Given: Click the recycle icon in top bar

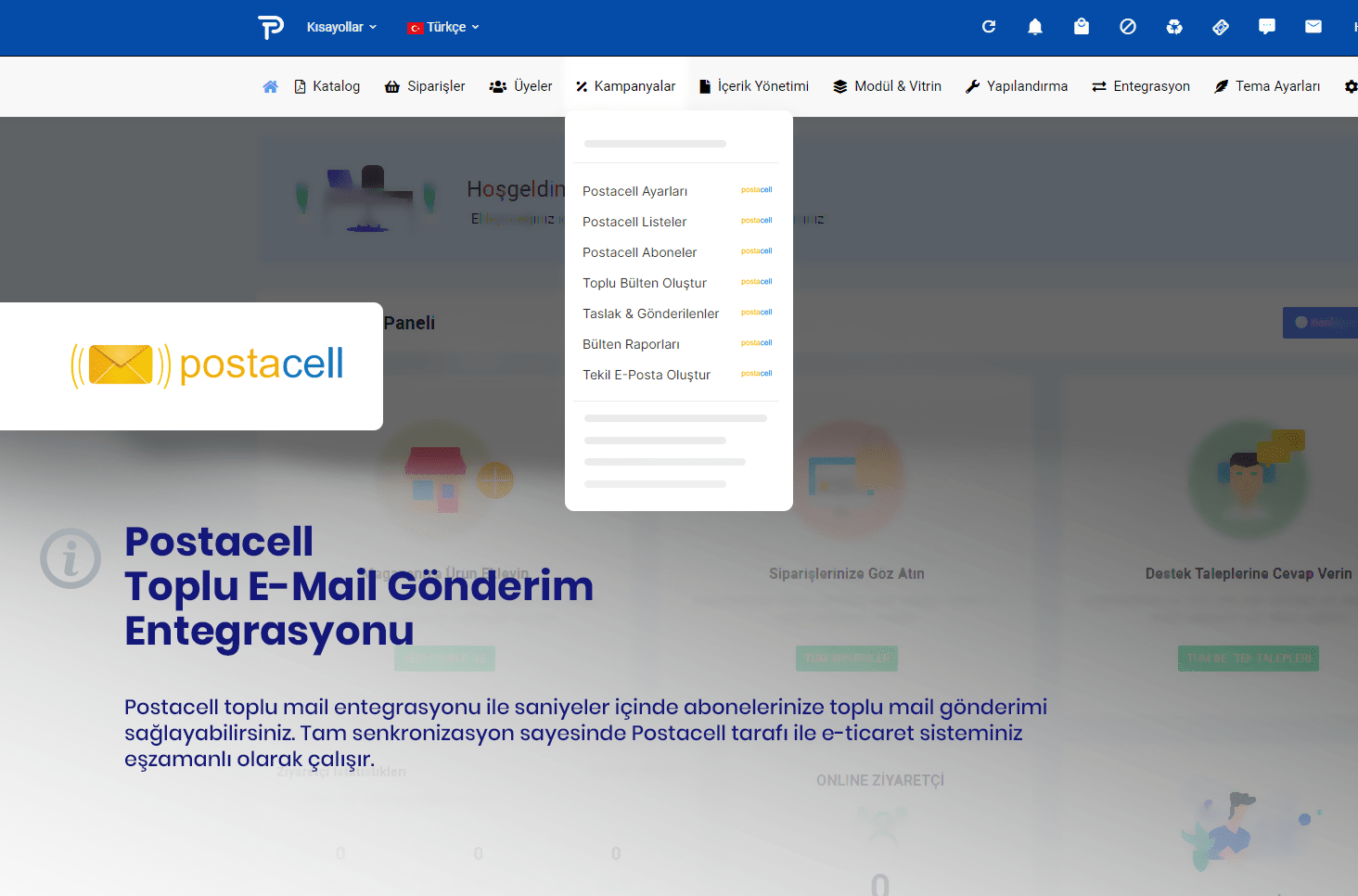Looking at the screenshot, I should [1174, 27].
